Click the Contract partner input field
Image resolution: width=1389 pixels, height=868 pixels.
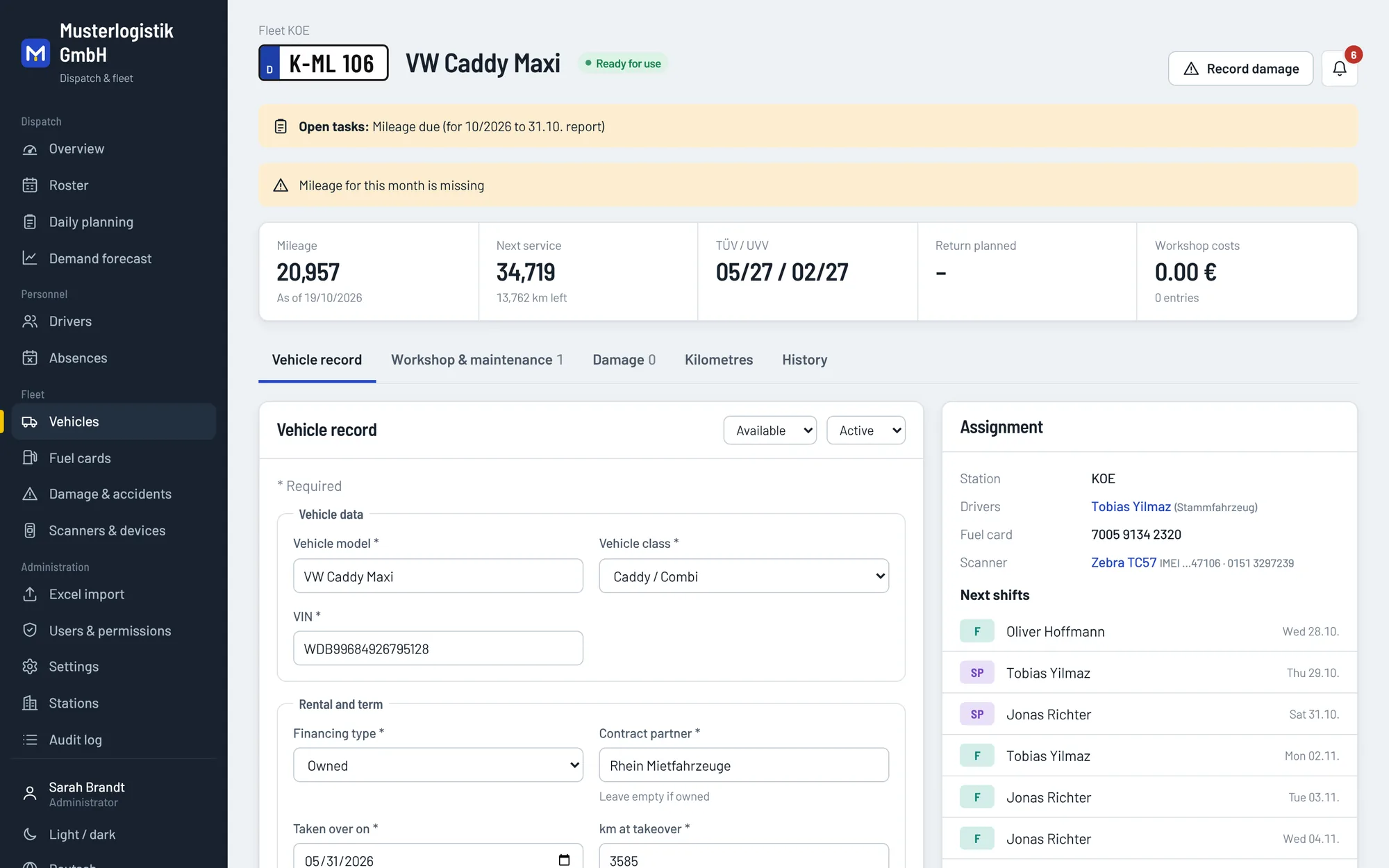click(744, 765)
